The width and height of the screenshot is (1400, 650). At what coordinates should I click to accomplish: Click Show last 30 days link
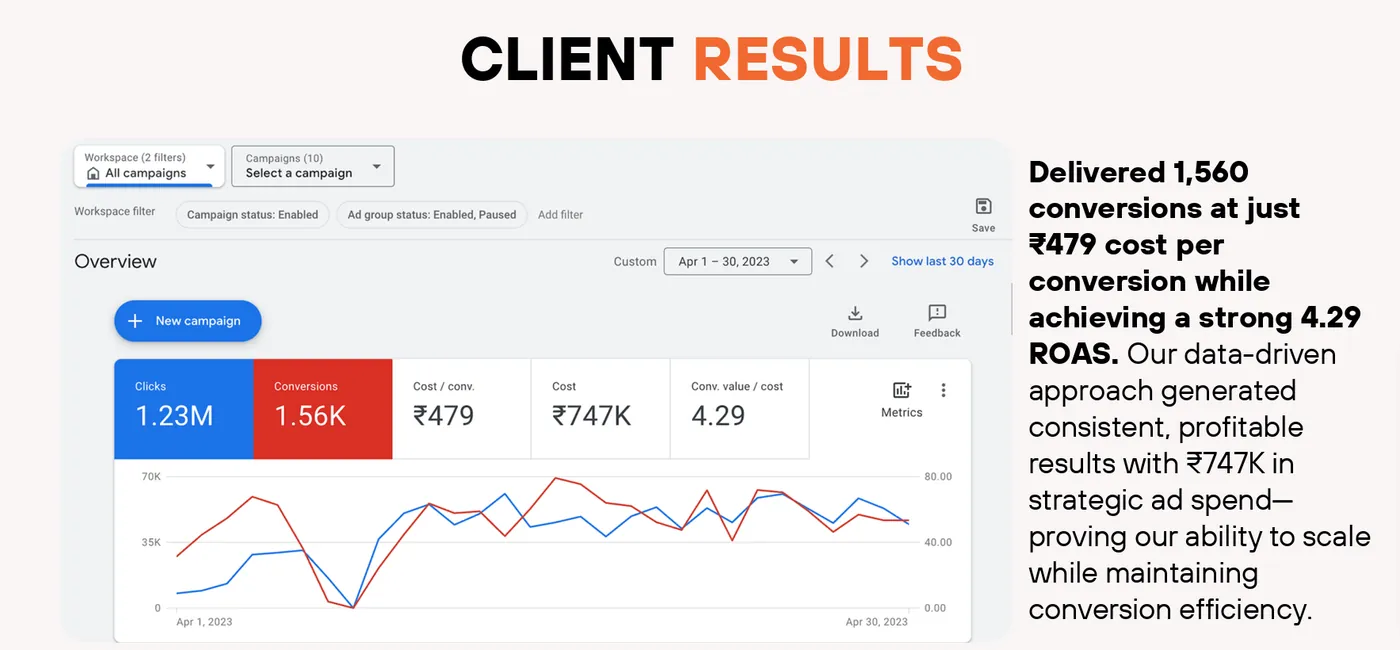click(942, 261)
